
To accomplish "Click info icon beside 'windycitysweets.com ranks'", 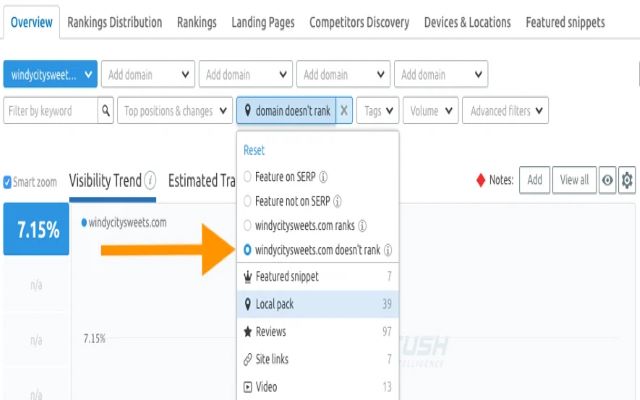I will click(x=363, y=226).
